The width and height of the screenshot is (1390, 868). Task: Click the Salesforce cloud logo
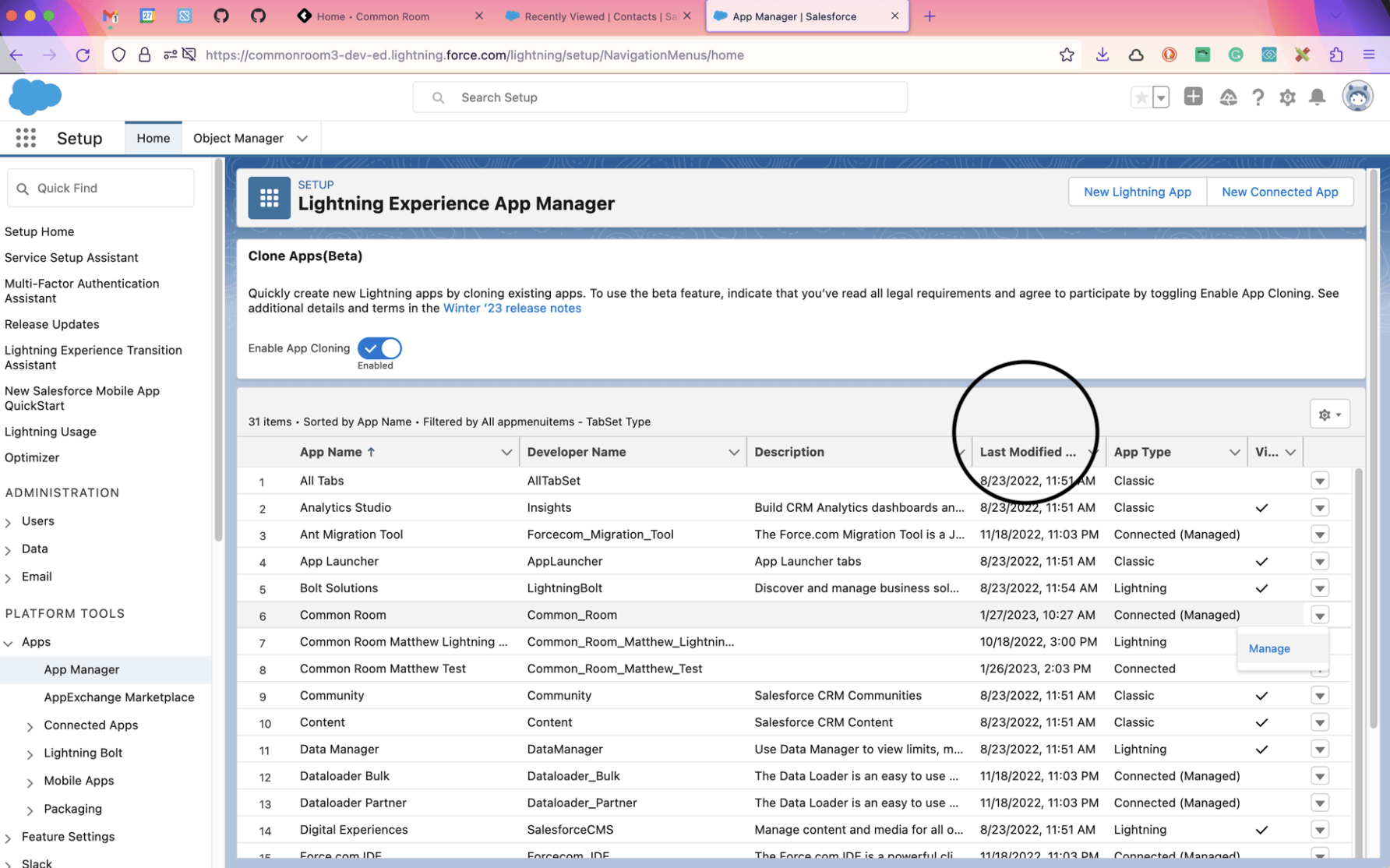(x=35, y=97)
